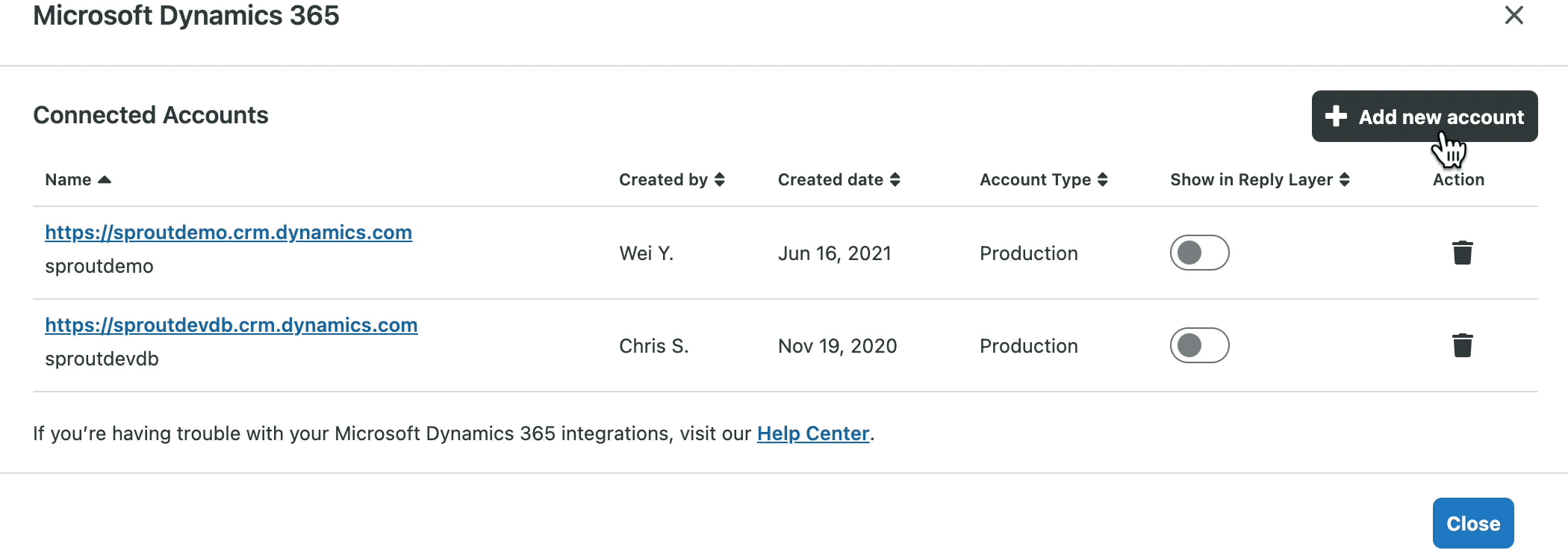Click the blue Close button
The image size is (1568, 556).
1472,523
